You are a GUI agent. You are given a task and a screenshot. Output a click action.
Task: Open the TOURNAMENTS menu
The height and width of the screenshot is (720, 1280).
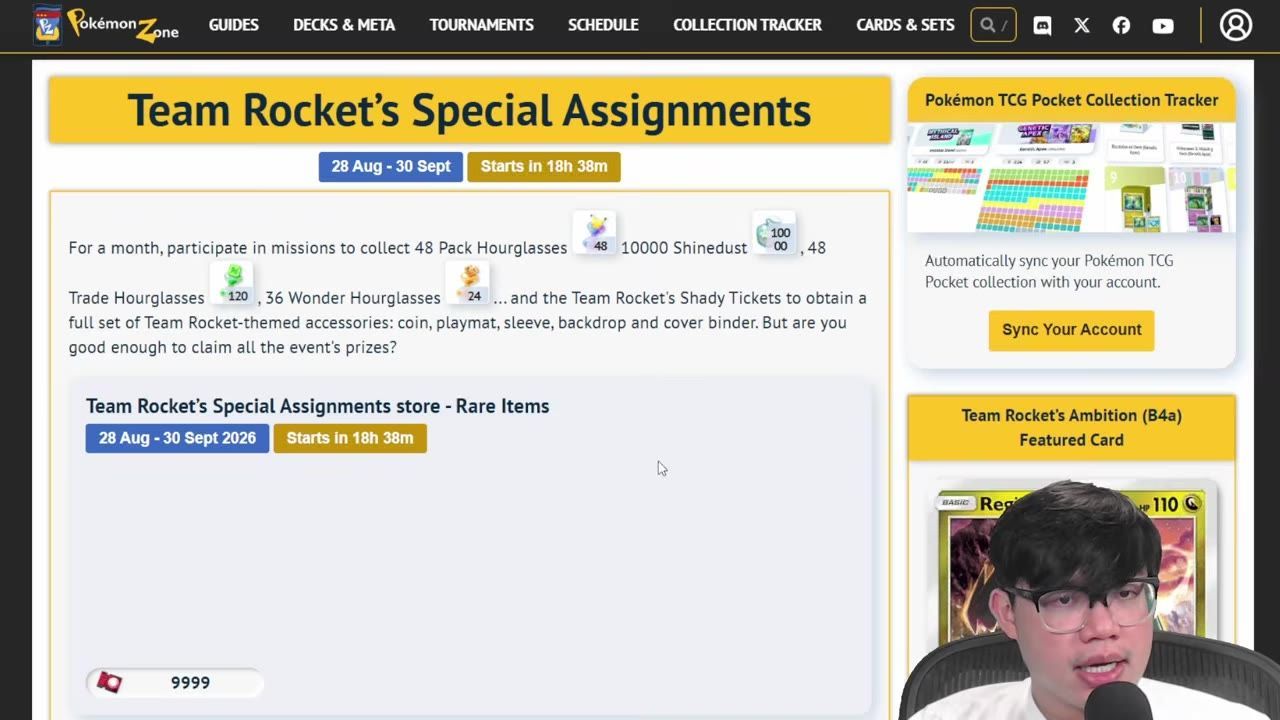coord(482,25)
